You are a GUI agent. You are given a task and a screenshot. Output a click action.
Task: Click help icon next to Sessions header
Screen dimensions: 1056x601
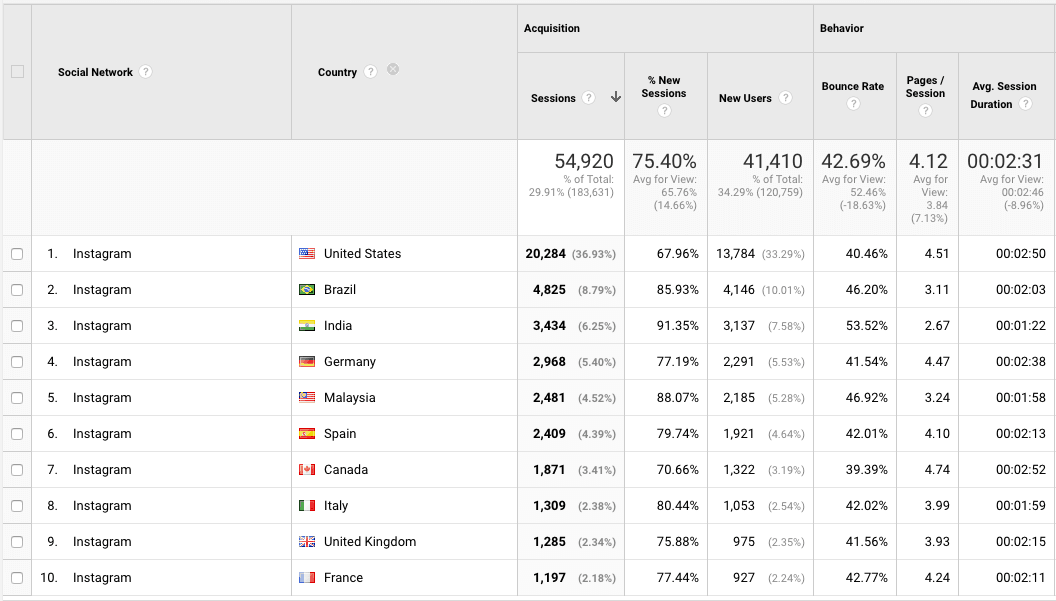click(589, 98)
